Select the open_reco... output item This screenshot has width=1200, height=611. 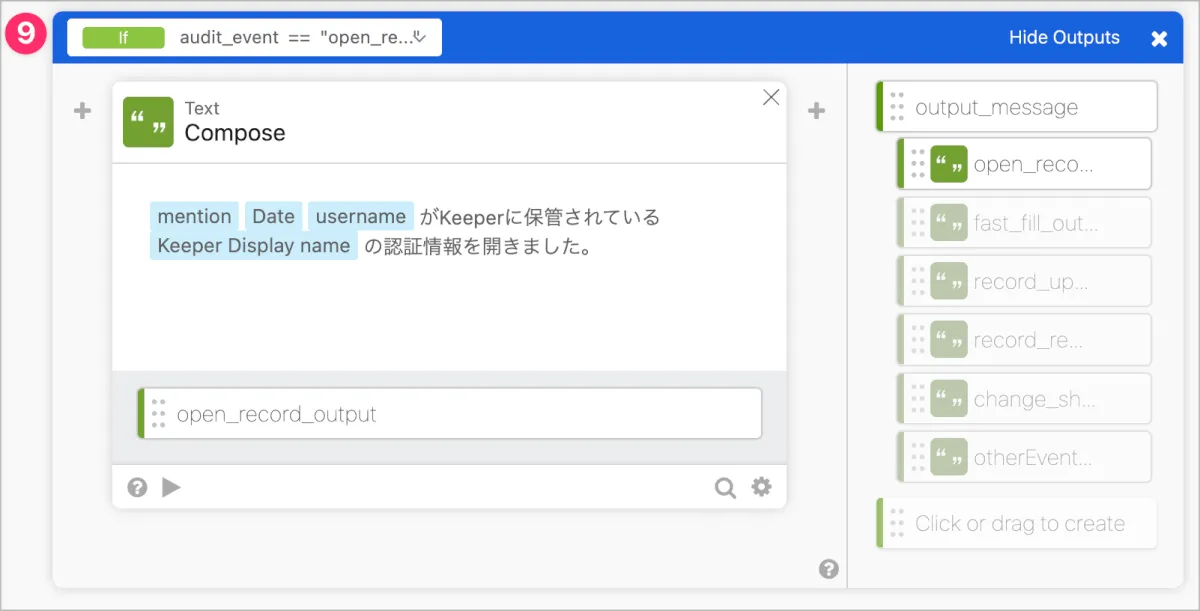coord(1032,165)
